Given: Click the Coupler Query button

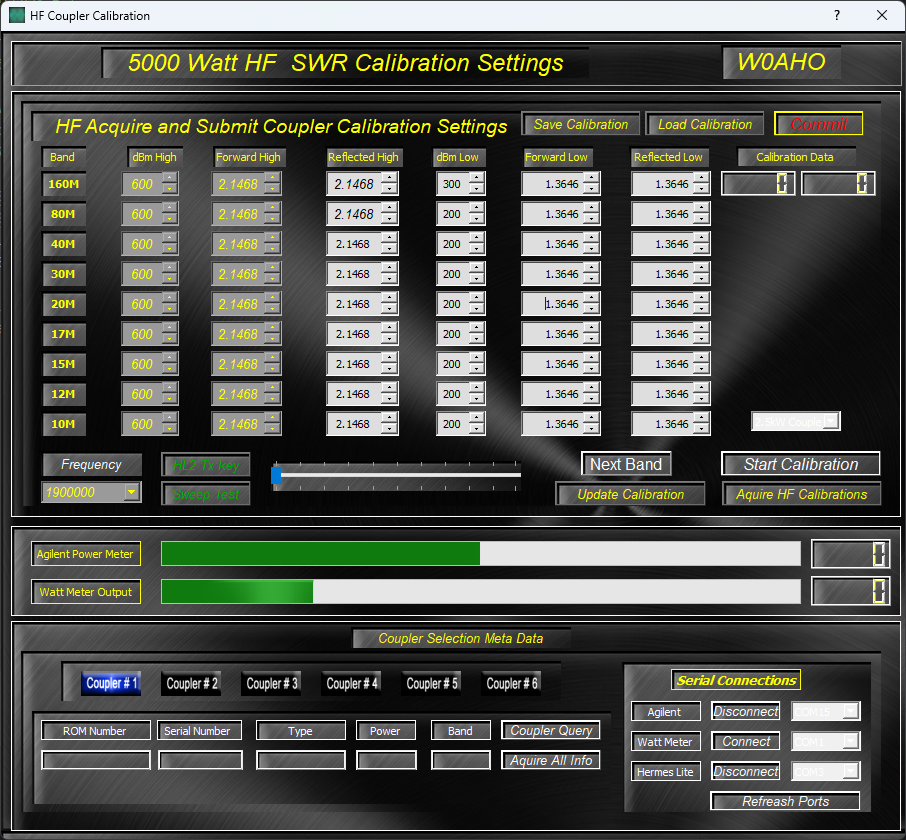Looking at the screenshot, I should pyautogui.click(x=551, y=730).
